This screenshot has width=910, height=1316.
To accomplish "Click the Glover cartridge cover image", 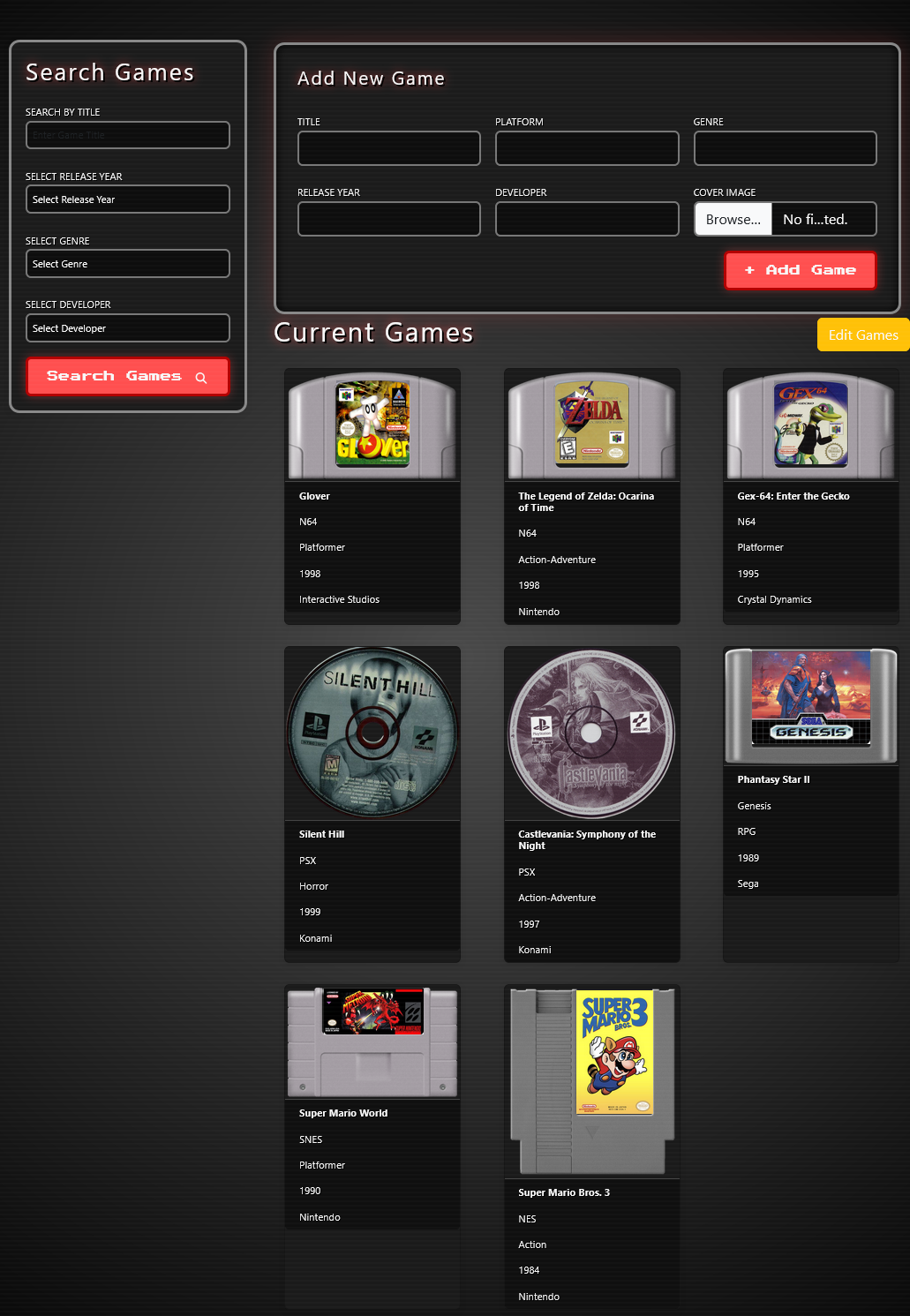I will (x=372, y=425).
